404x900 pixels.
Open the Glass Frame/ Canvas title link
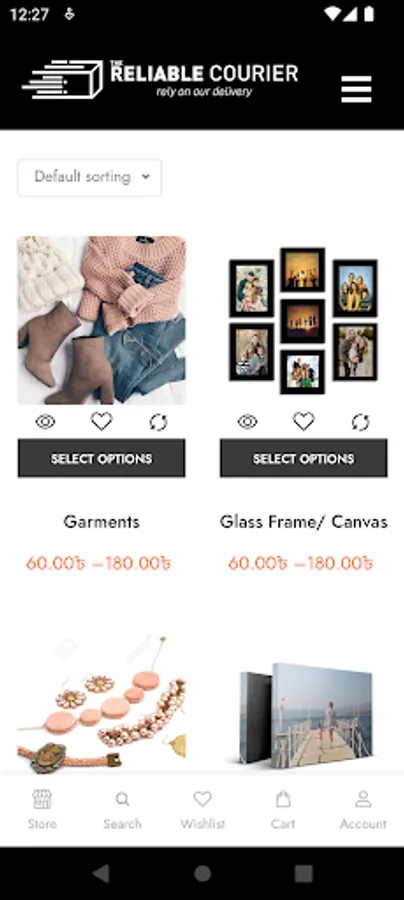point(304,522)
